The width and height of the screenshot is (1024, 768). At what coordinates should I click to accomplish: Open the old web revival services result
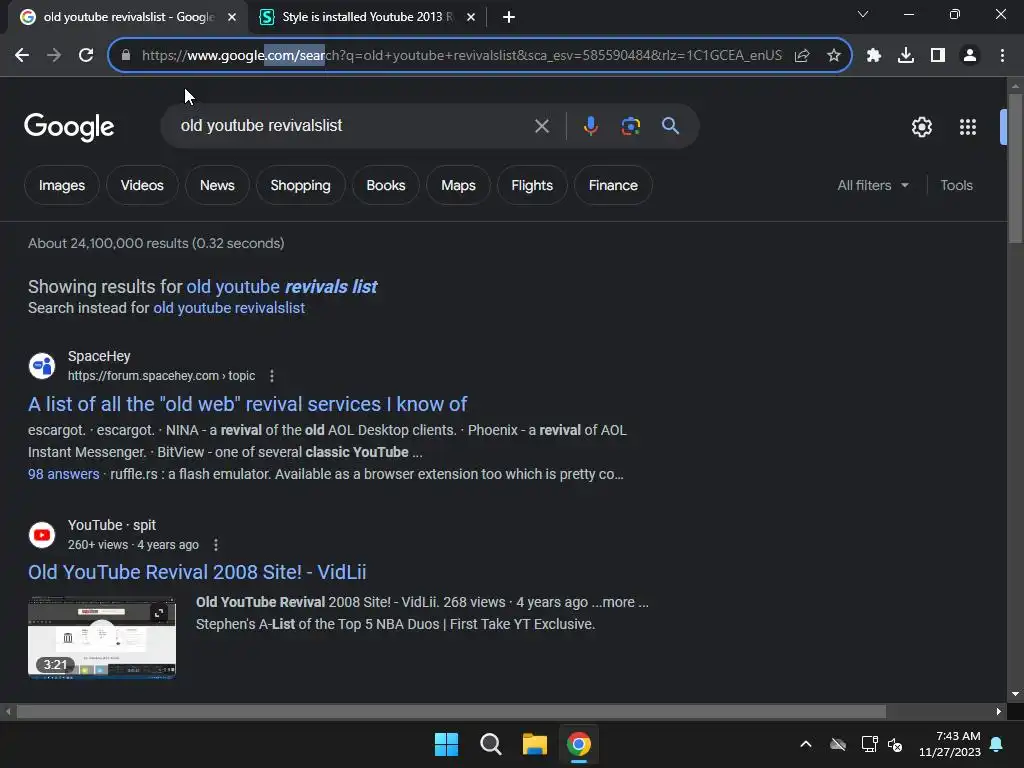(248, 404)
